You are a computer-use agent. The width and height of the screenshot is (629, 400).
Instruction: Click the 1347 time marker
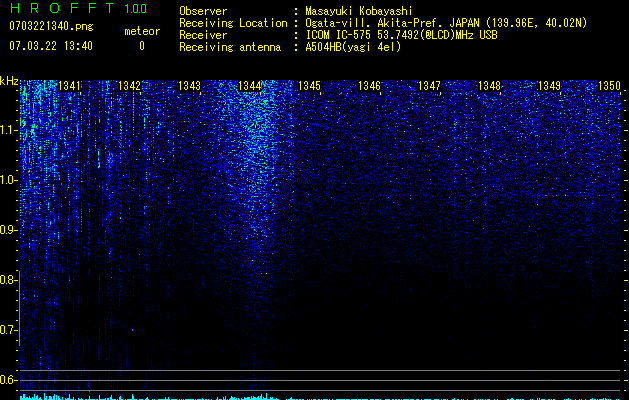click(429, 86)
